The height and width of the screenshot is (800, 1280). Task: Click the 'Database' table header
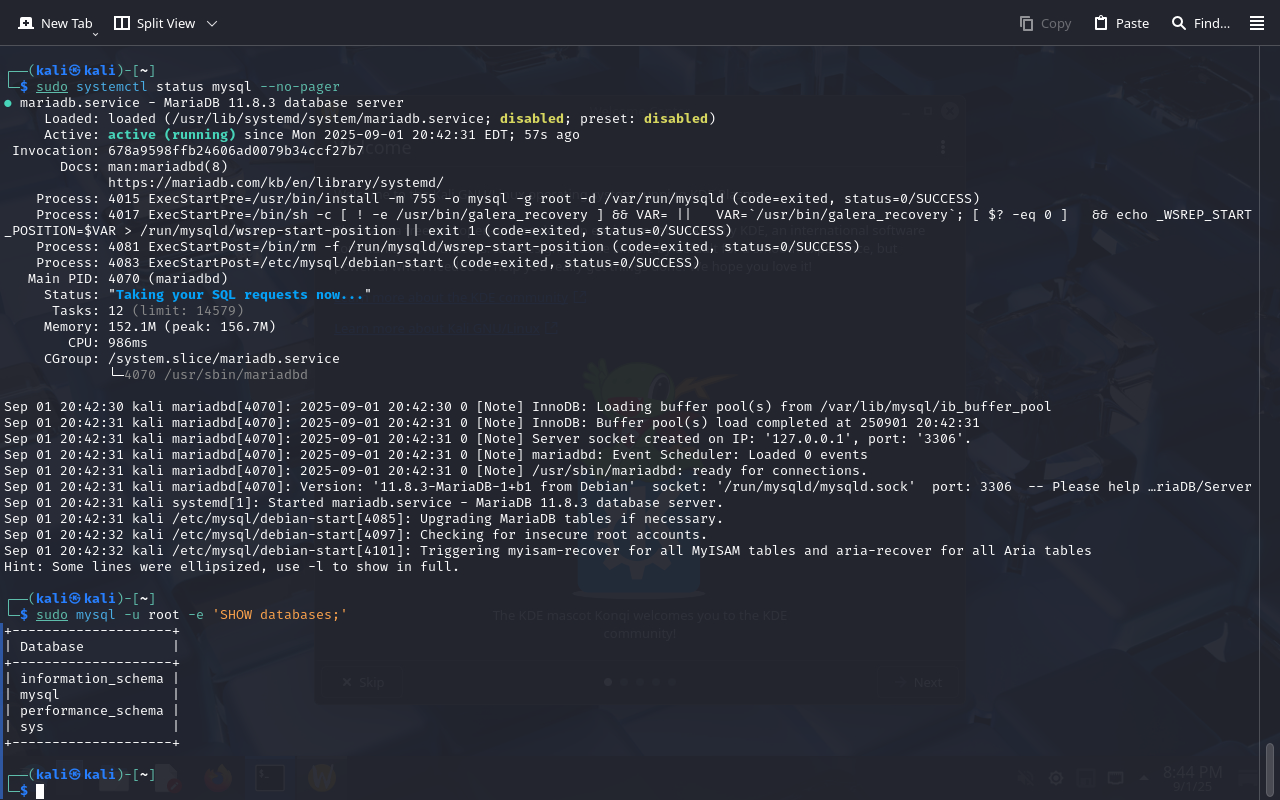point(52,646)
